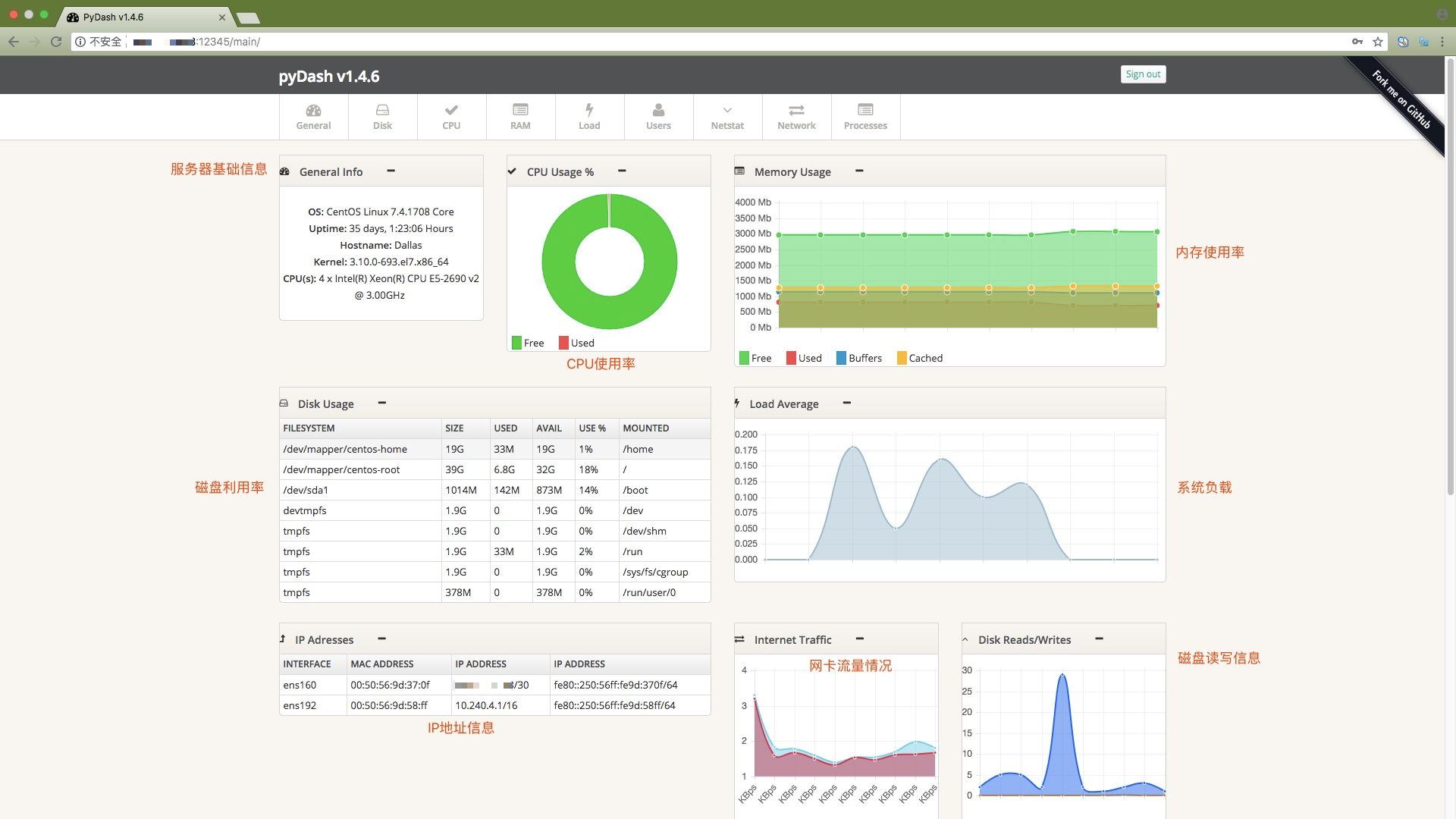Select the /dev/mapper/centos-home row

tap(495, 449)
